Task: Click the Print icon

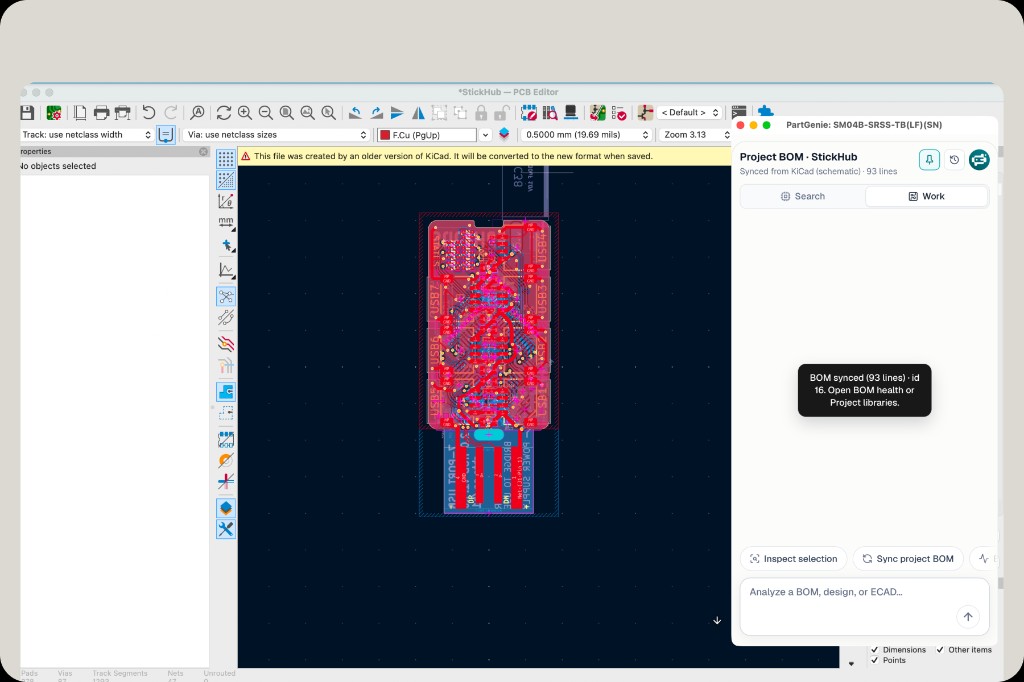Action: [101, 112]
